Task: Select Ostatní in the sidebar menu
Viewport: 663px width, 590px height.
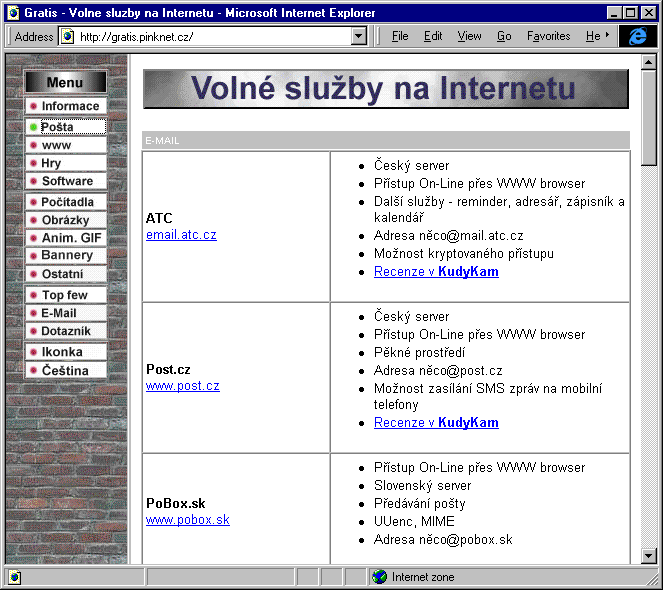Action: pos(66,274)
